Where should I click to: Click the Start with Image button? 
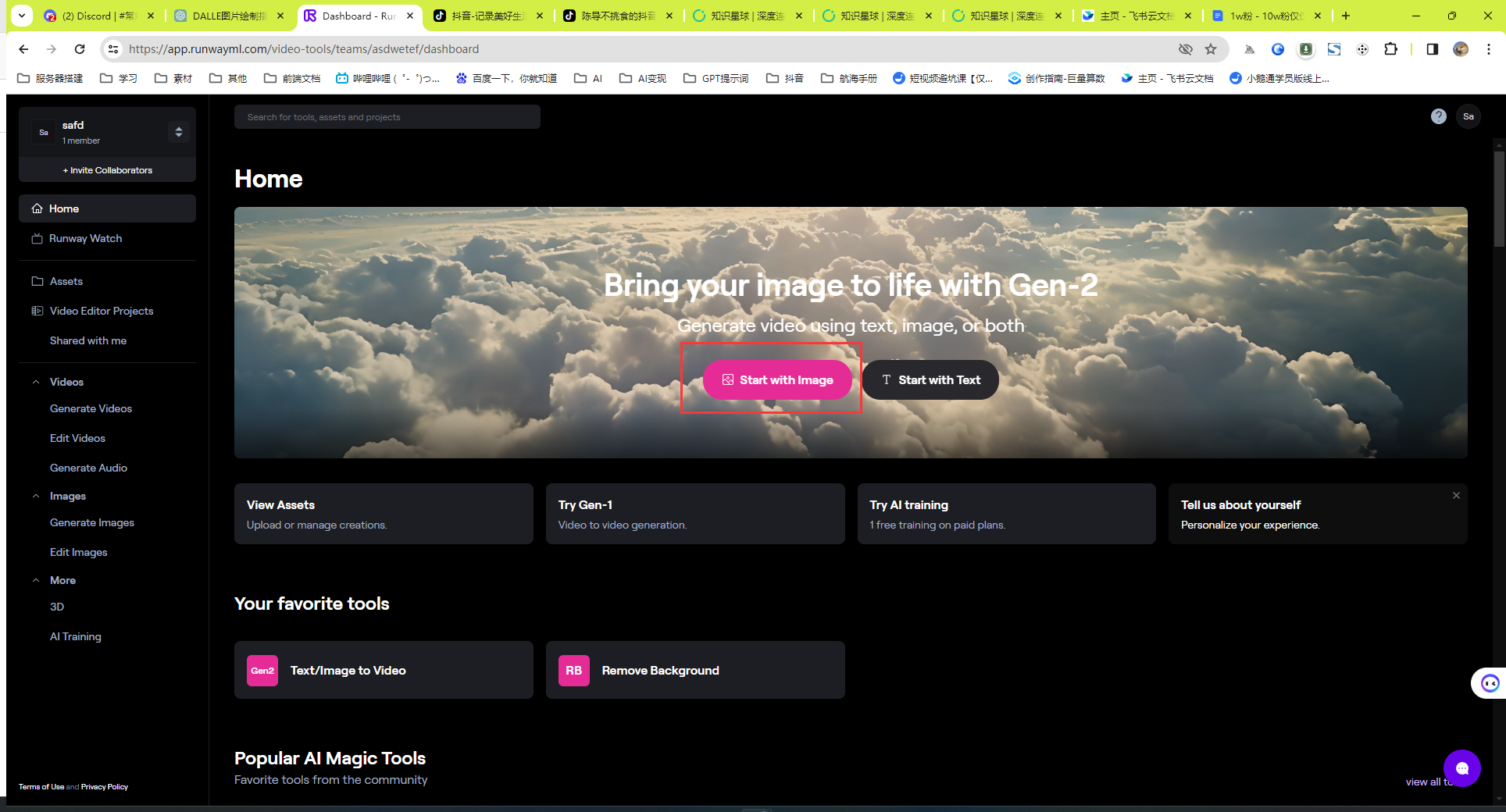point(777,379)
